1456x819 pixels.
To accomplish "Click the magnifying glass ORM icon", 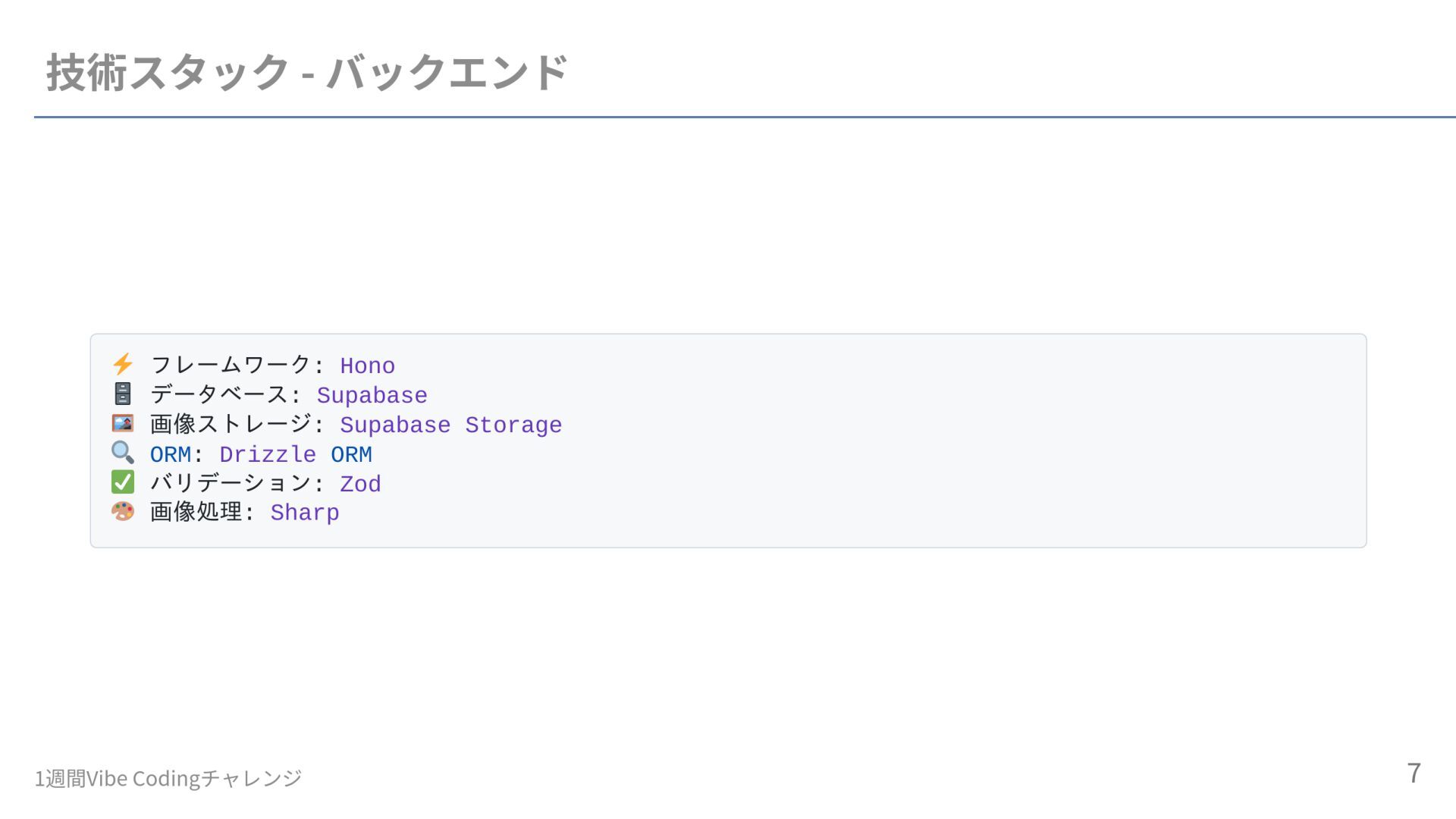I will point(123,453).
